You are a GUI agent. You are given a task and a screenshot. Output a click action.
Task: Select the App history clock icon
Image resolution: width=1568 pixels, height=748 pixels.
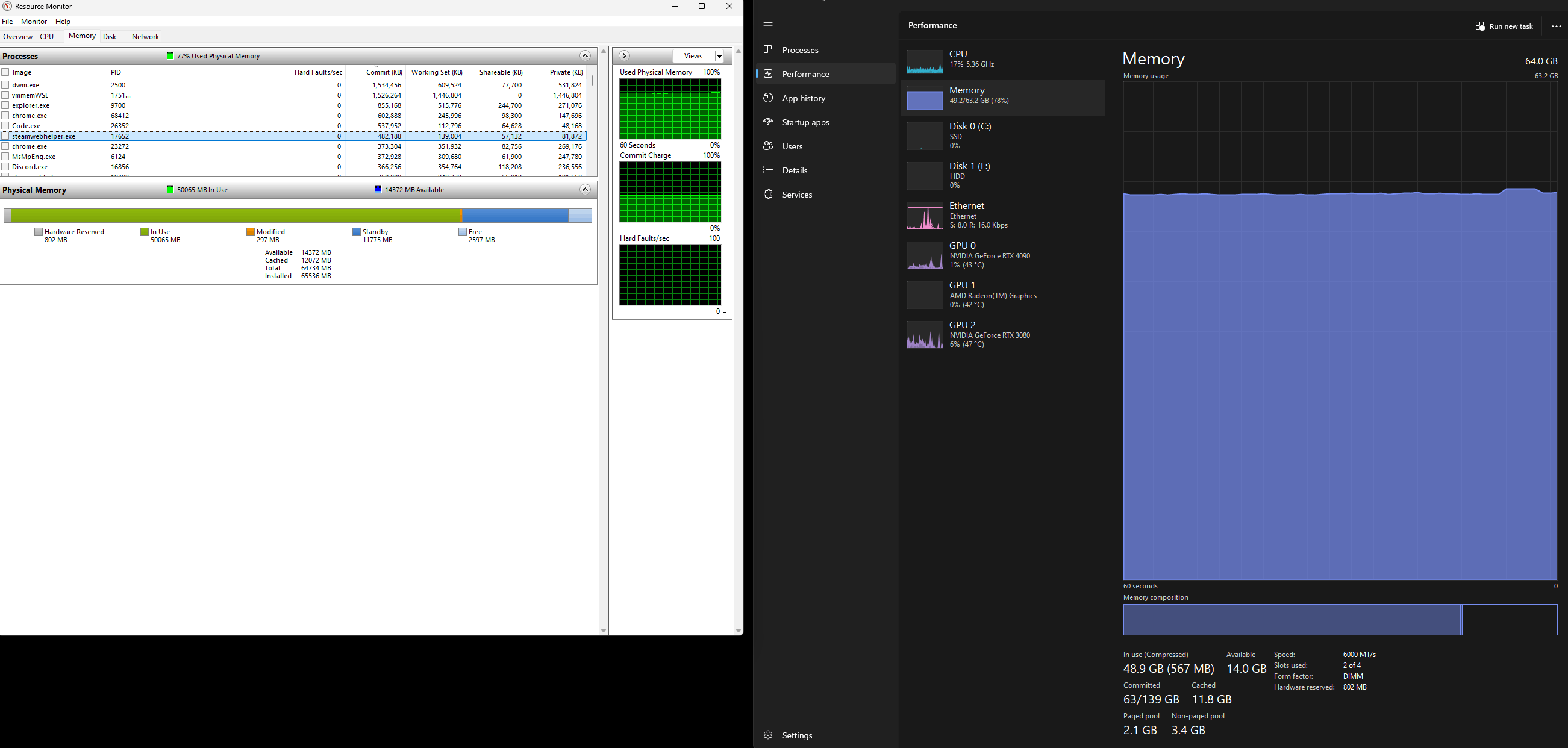[x=768, y=98]
